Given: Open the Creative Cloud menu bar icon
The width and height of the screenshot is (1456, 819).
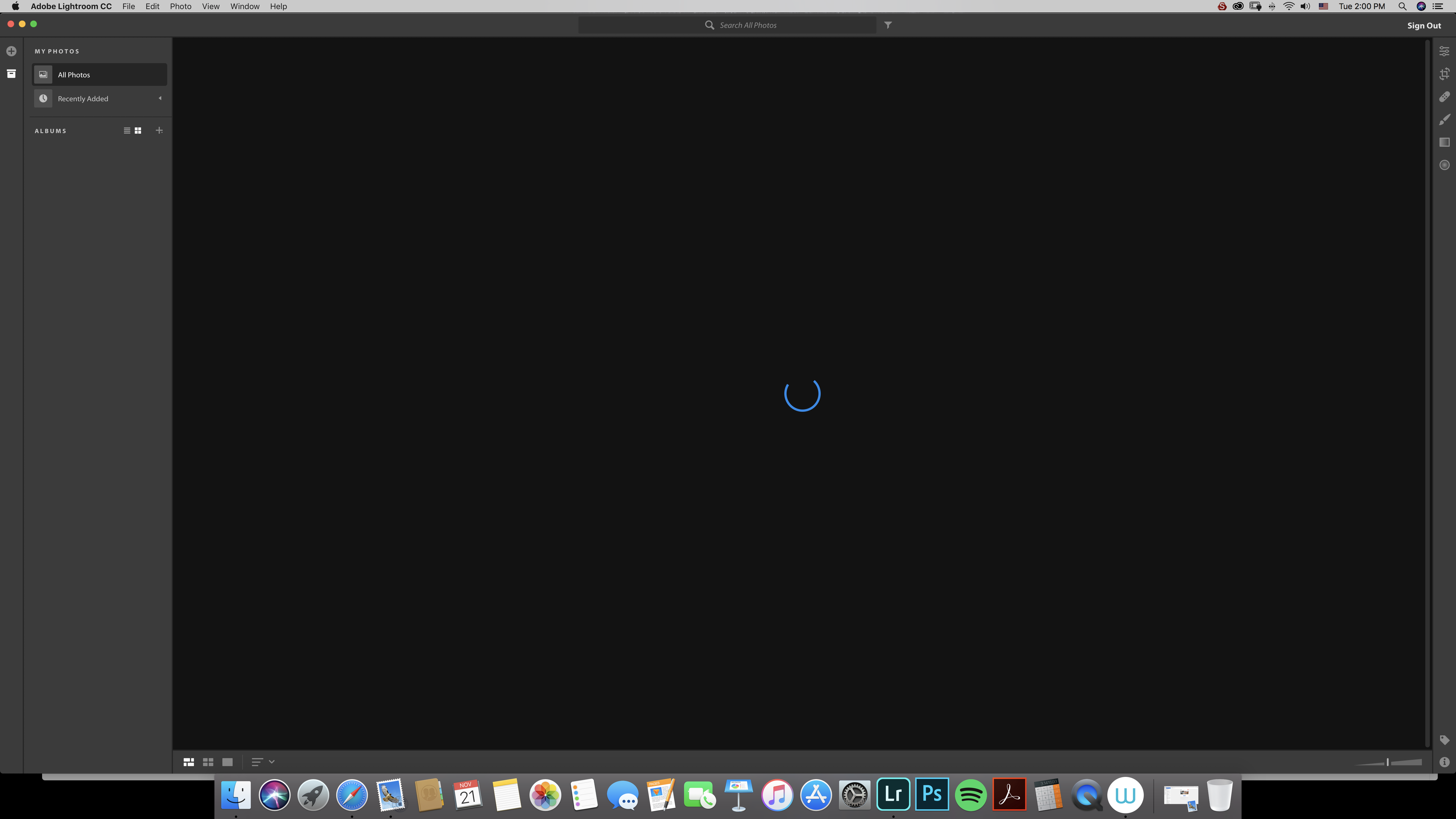Looking at the screenshot, I should click(x=1238, y=6).
